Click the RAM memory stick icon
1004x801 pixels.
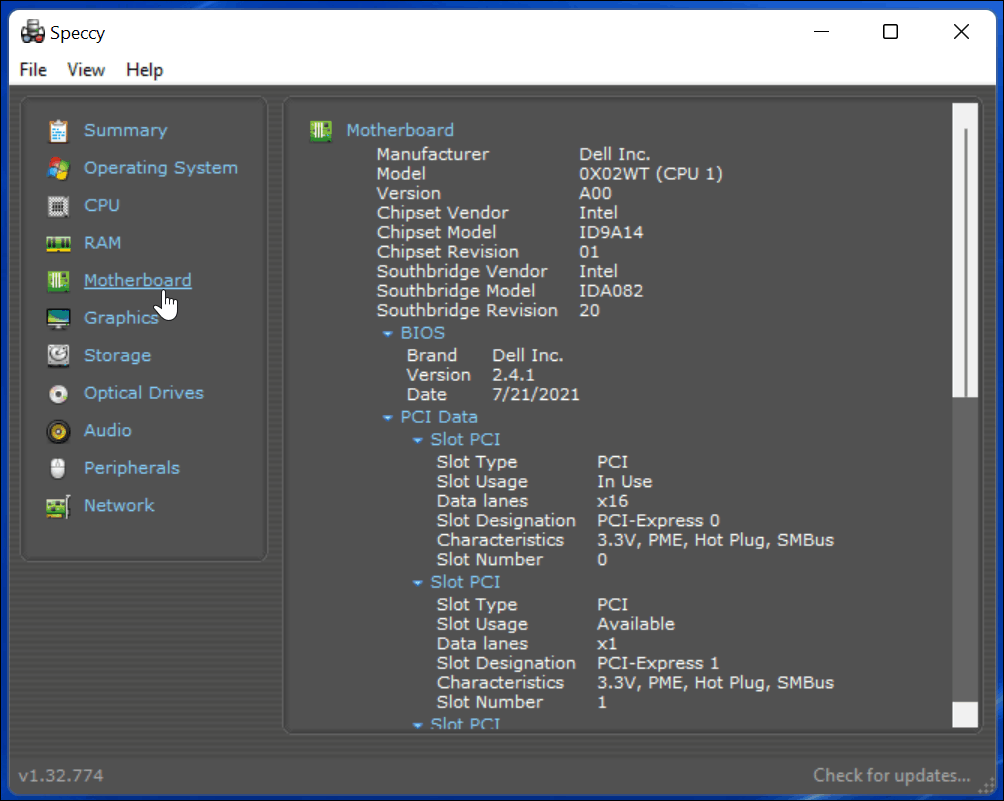(58, 243)
